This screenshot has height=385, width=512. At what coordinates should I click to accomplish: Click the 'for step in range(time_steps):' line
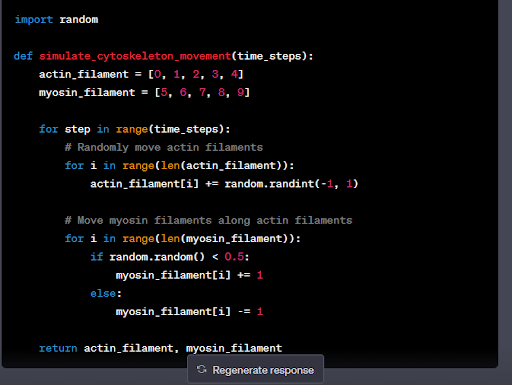[x=134, y=129]
